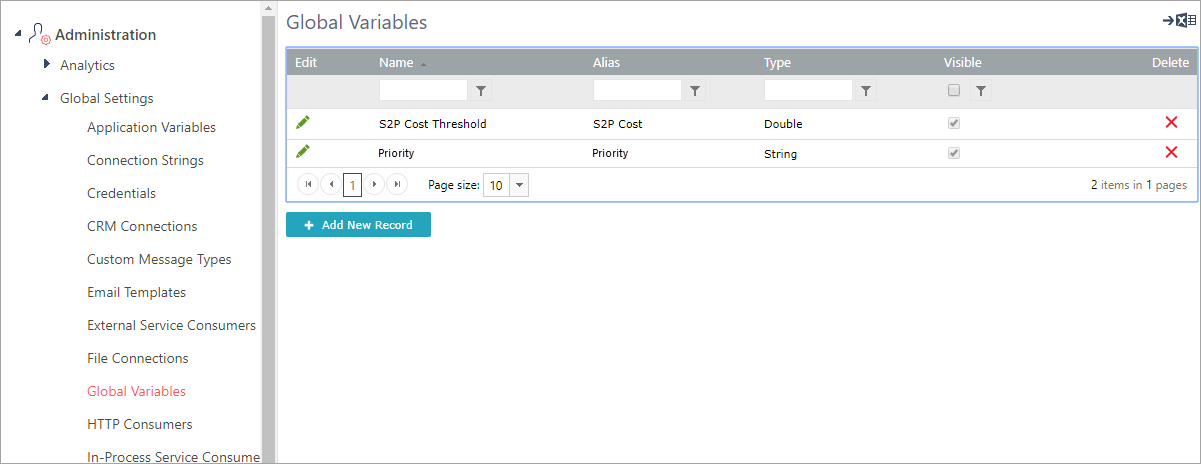Screen dimensions: 1201x464
Task: Open the Alias column filter icon
Action: (695, 91)
